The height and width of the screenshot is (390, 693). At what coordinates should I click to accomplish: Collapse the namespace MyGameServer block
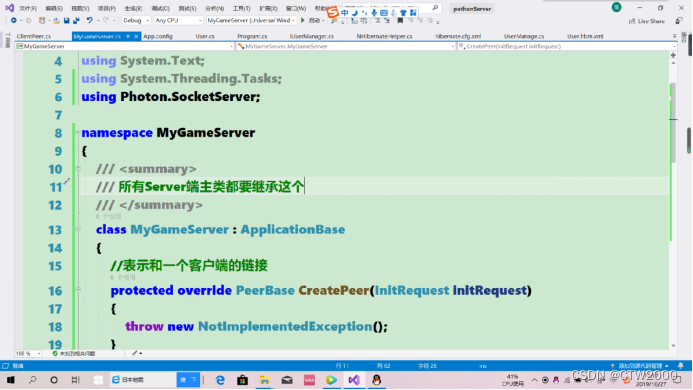(x=78, y=133)
